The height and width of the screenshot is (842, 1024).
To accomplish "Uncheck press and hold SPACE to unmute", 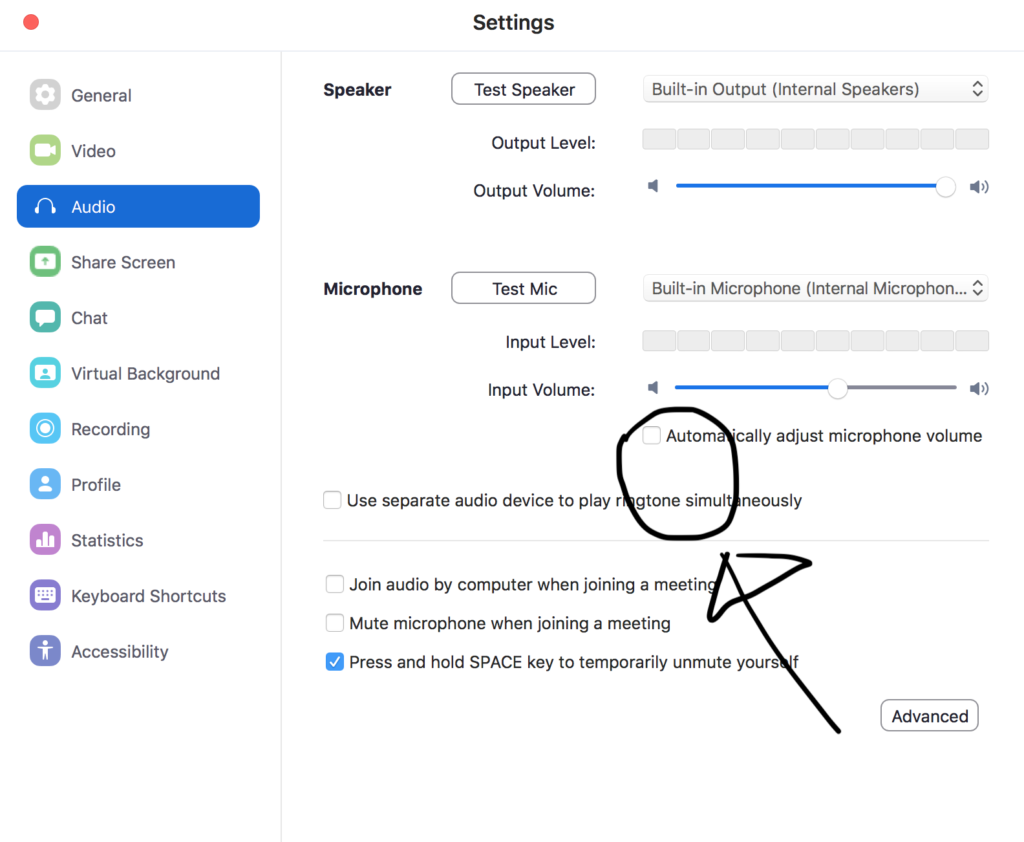I will coord(335,662).
